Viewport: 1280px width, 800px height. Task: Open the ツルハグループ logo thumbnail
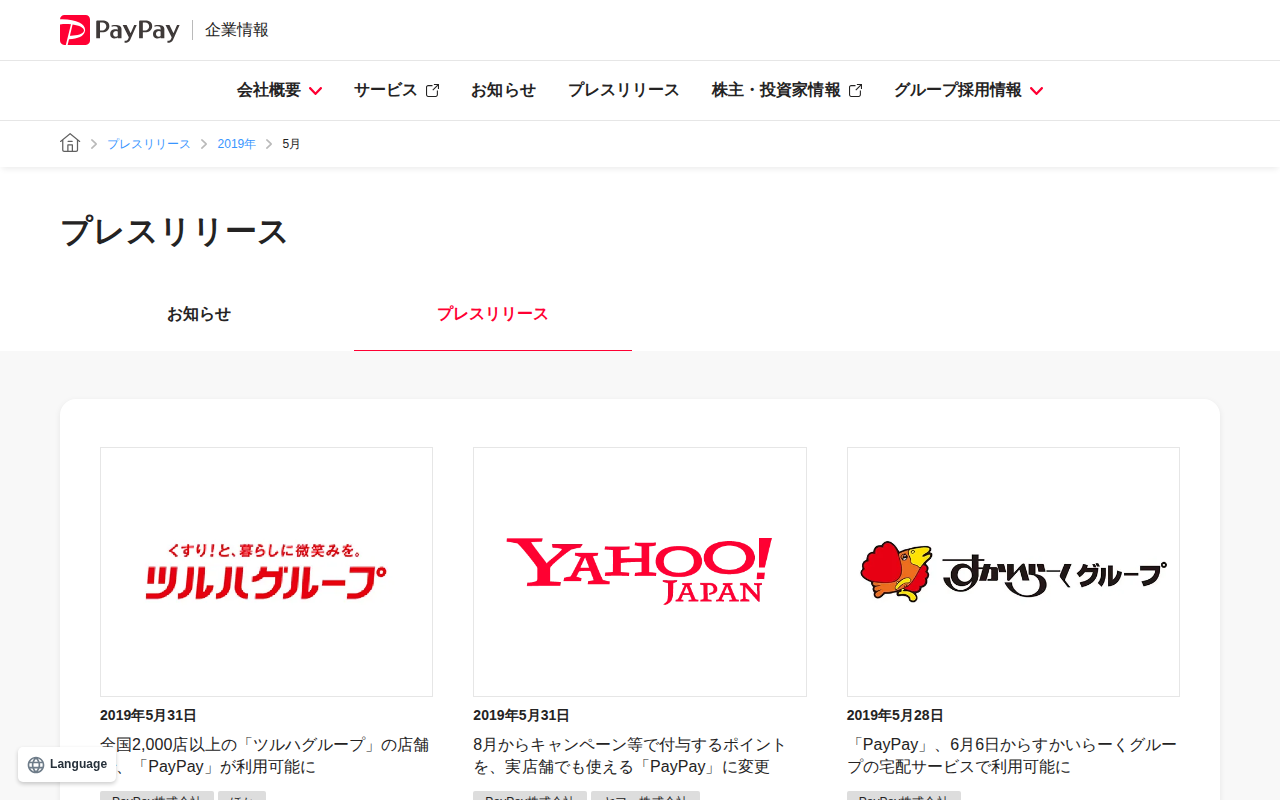[266, 572]
